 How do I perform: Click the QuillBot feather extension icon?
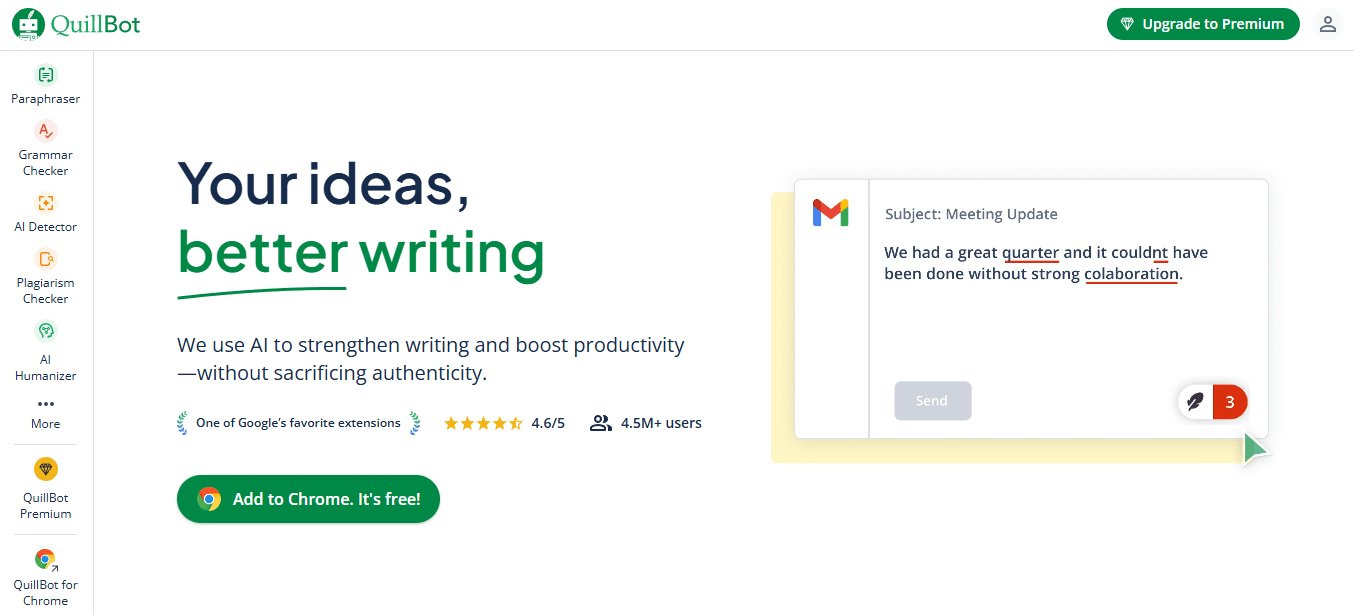click(x=1195, y=402)
